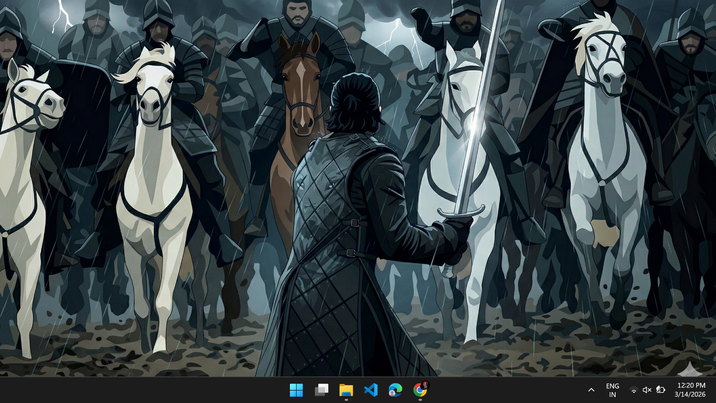The image size is (716, 403).
Task: Click the red notification badge on Chrome
Action: (425, 383)
